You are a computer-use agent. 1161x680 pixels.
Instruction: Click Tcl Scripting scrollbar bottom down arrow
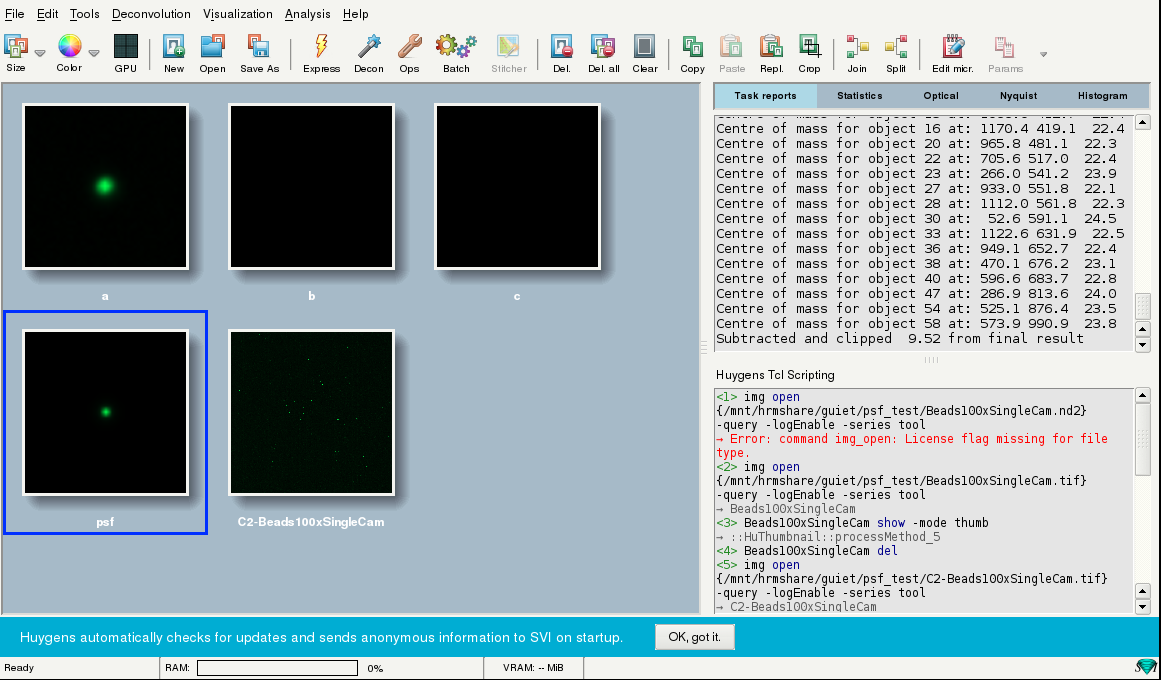click(1142, 607)
